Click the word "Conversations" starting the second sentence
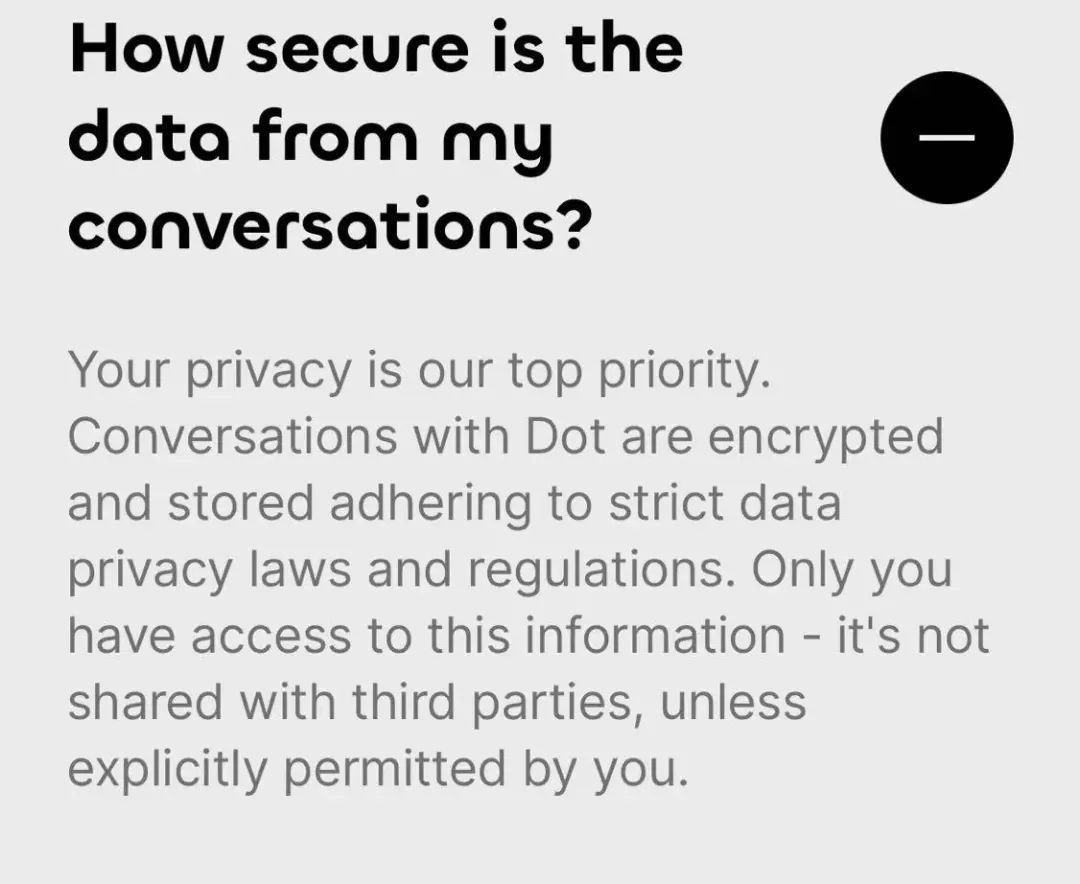This screenshot has width=1080, height=884. click(x=233, y=437)
